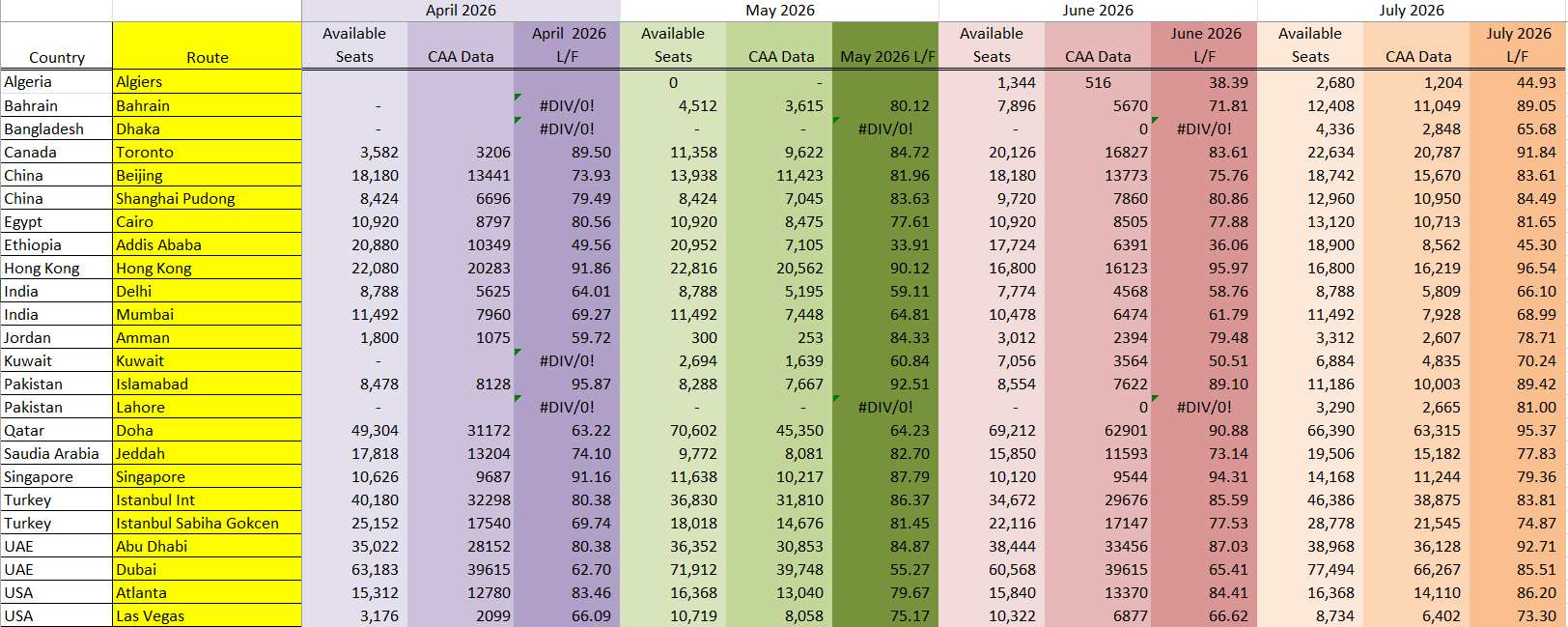
Task: Select Algiers' June available seats 1,344
Action: point(992,82)
